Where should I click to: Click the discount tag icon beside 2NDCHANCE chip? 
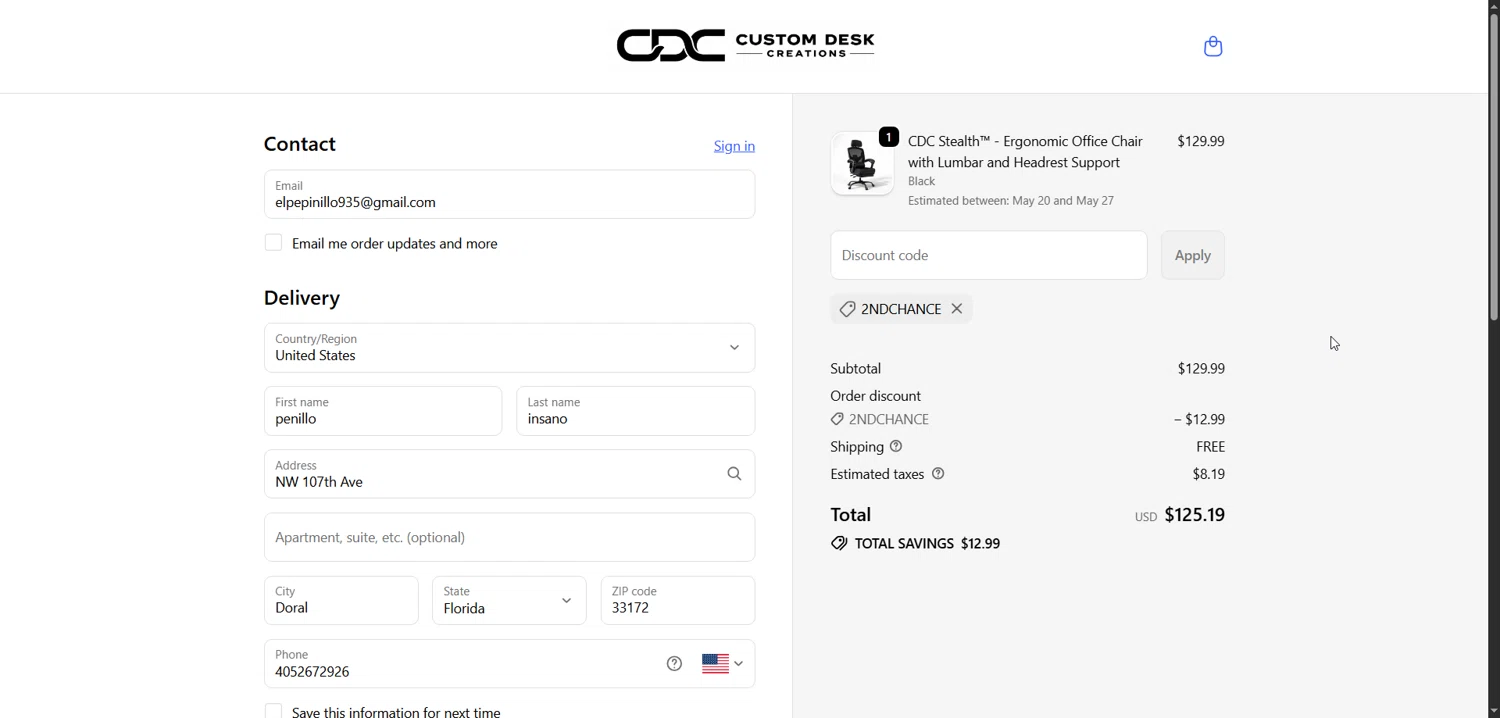pyautogui.click(x=847, y=309)
